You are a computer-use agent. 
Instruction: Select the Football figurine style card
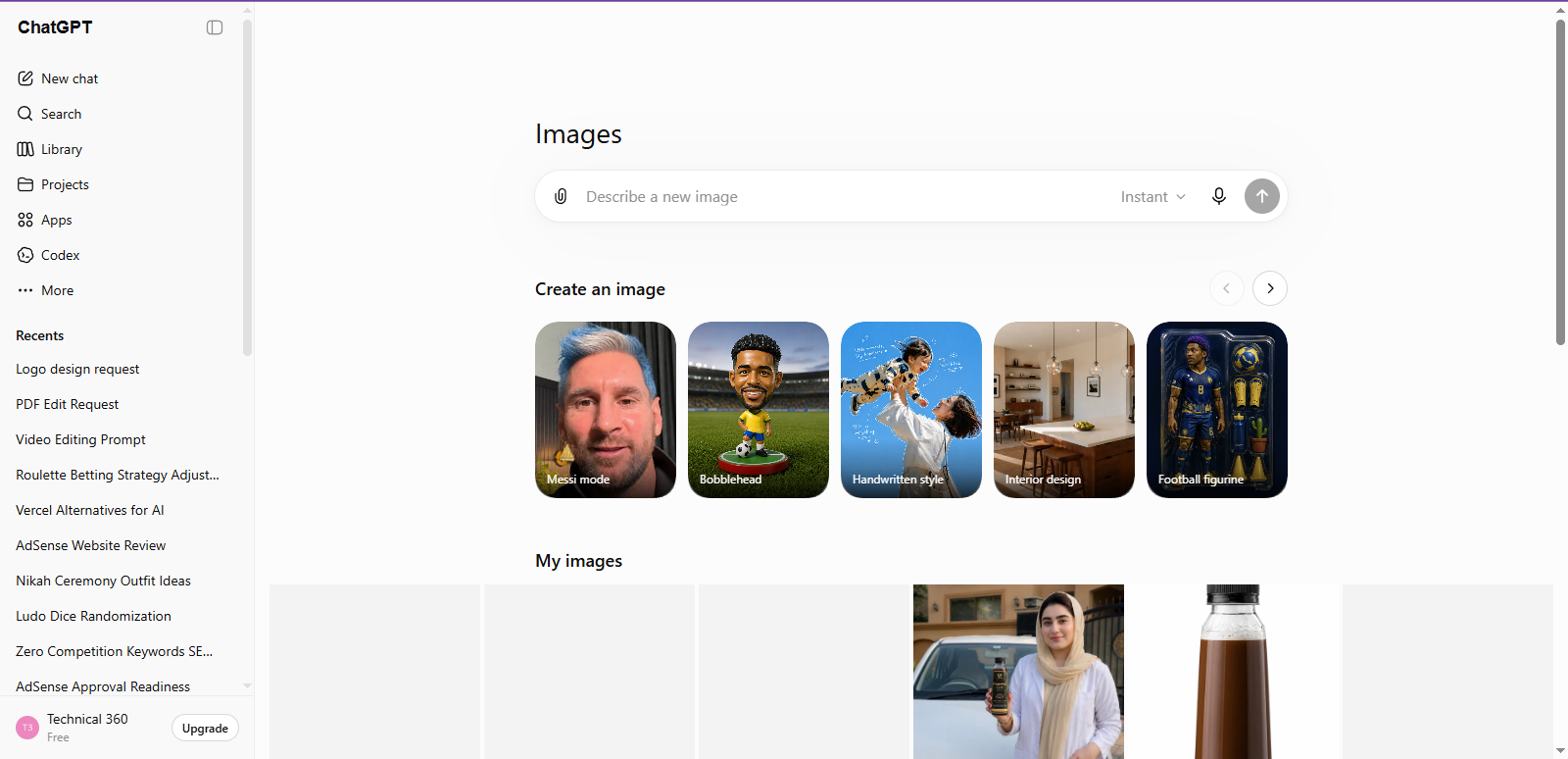point(1217,410)
